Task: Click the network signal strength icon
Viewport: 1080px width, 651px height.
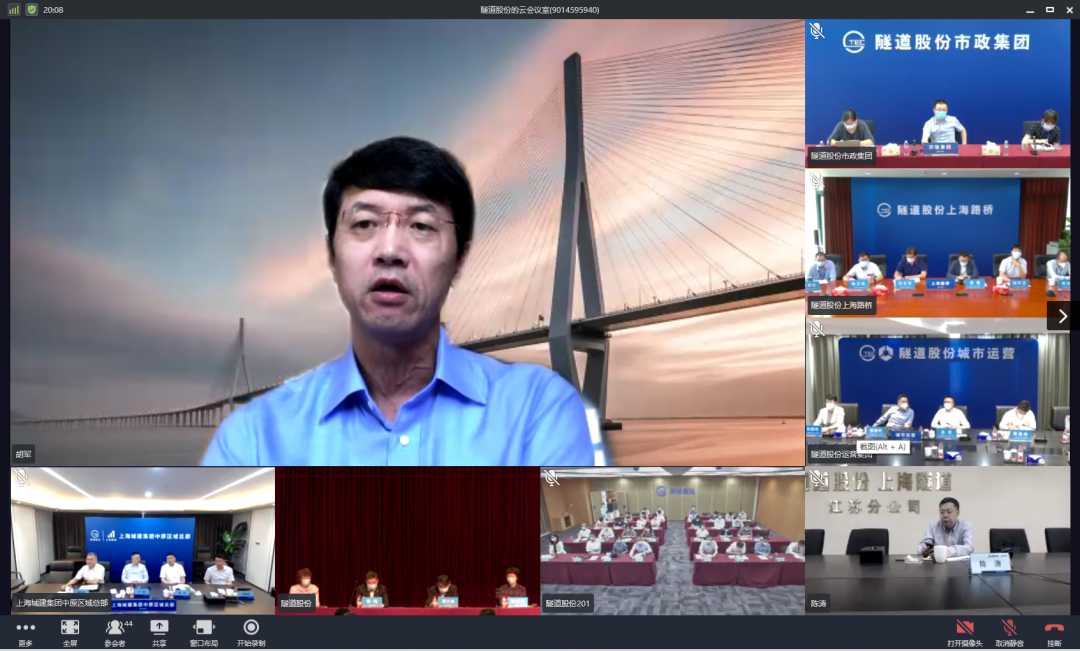Action: 14,9
